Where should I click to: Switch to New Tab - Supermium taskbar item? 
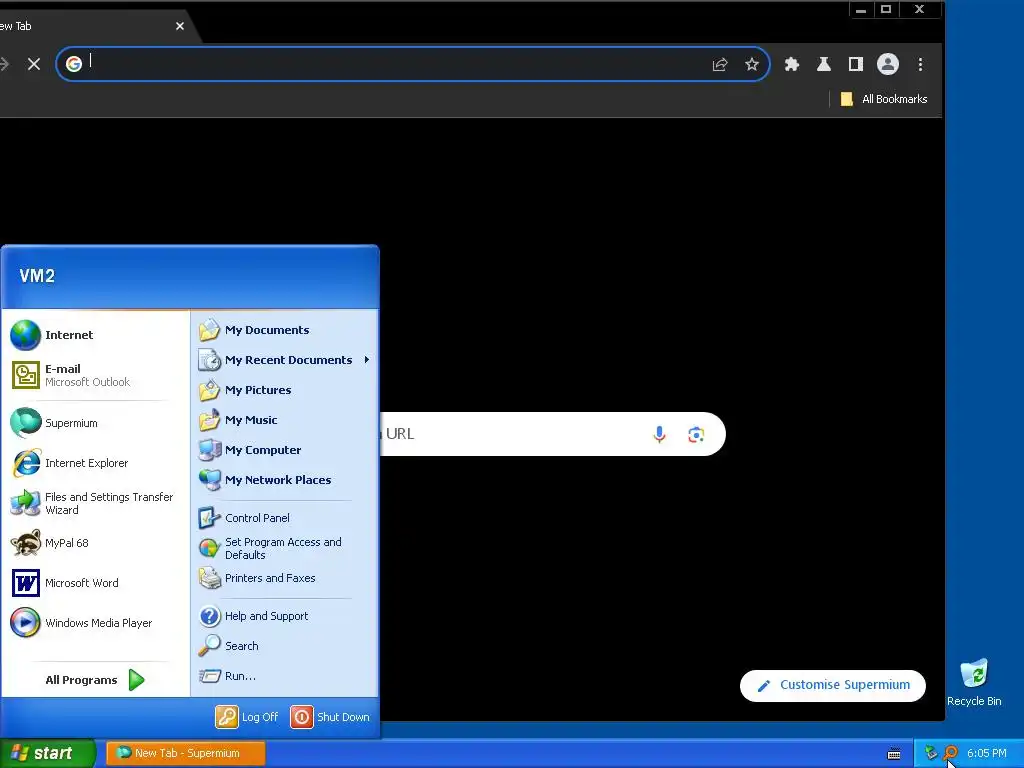click(x=185, y=753)
